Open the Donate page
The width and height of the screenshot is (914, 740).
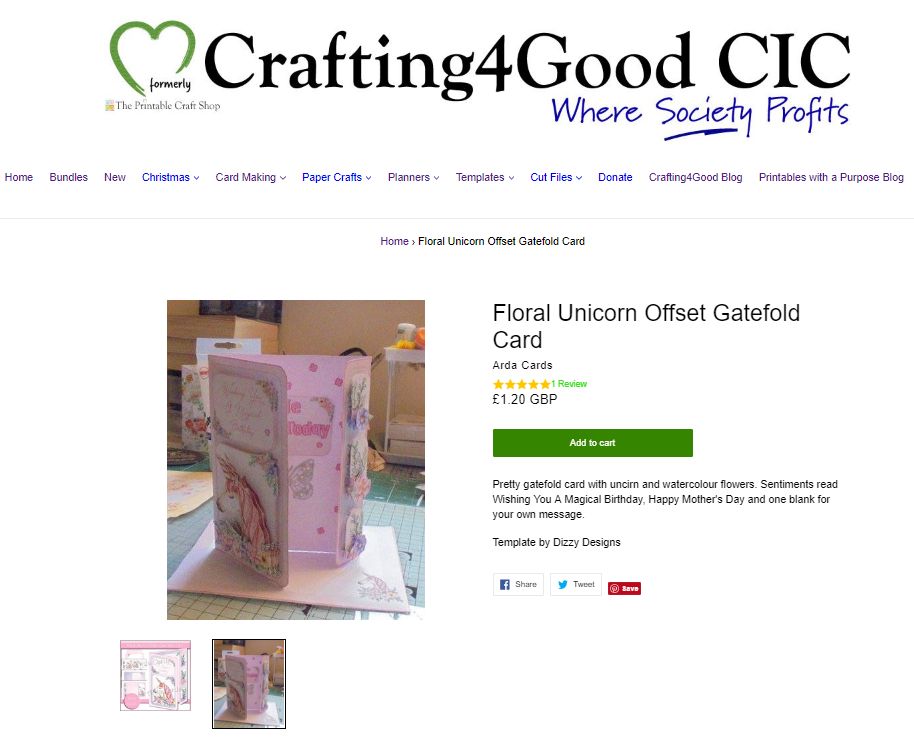615,177
